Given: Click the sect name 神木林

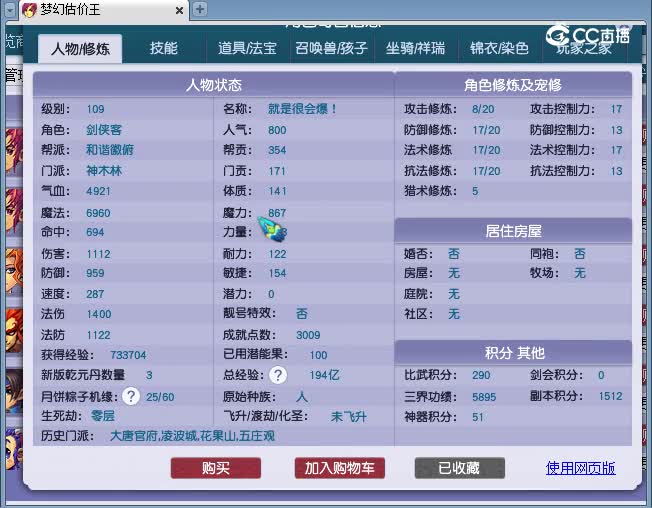Looking at the screenshot, I should pyautogui.click(x=104, y=170).
